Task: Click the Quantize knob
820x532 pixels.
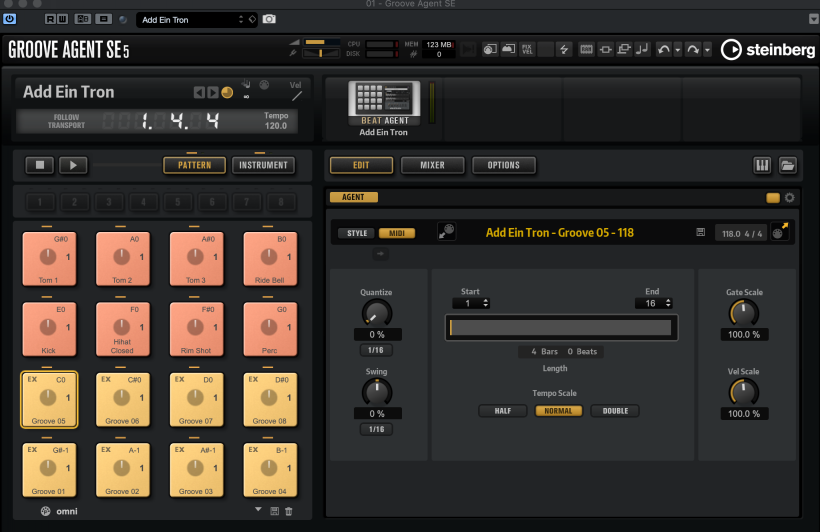Action: pyautogui.click(x=376, y=313)
